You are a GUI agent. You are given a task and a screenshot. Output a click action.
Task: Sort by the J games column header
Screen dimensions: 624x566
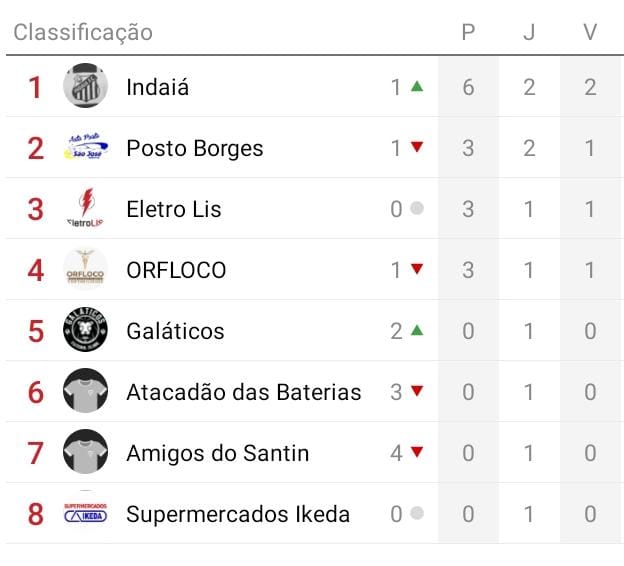coord(529,32)
